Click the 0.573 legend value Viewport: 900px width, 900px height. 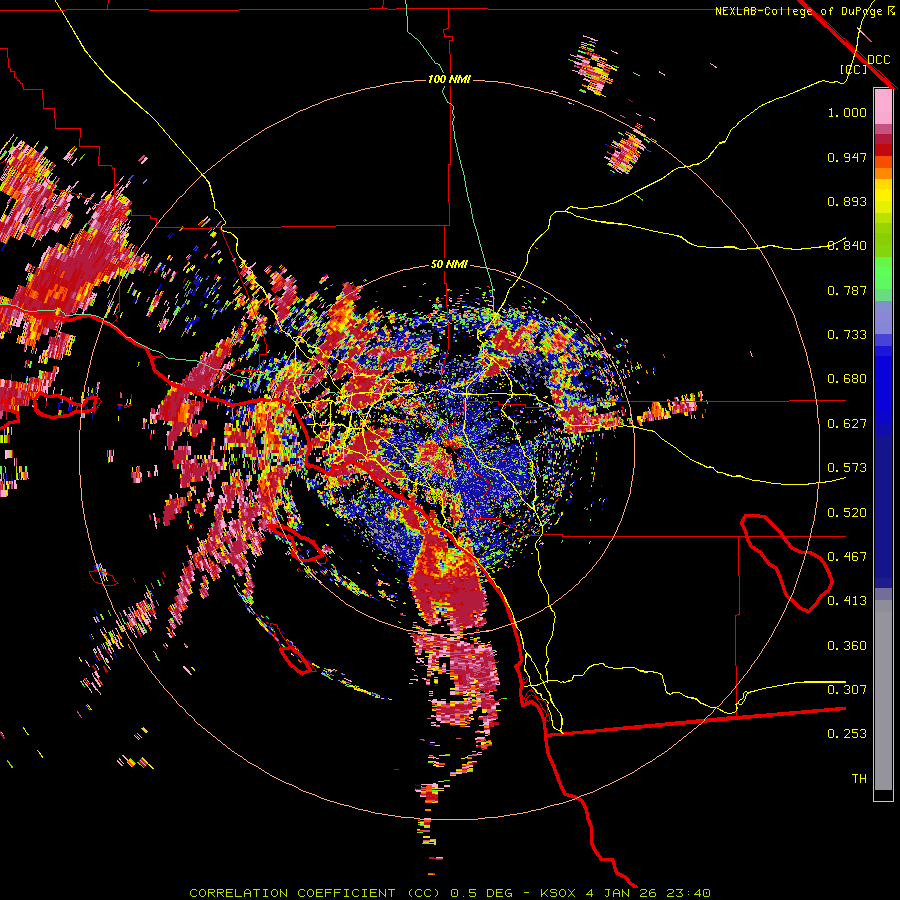(x=847, y=468)
